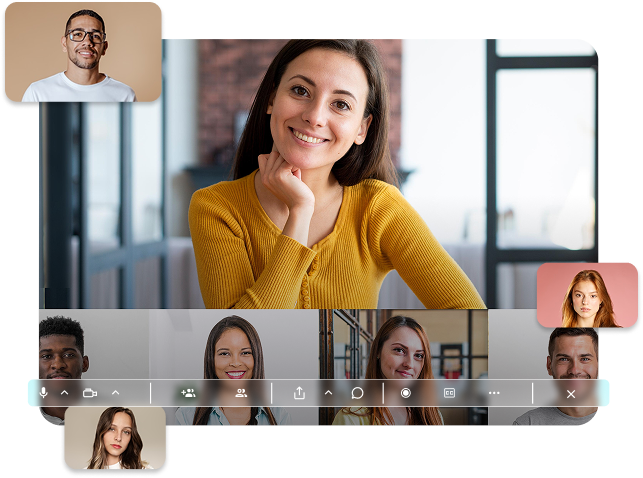Open the three-dot more options menu

(x=494, y=393)
